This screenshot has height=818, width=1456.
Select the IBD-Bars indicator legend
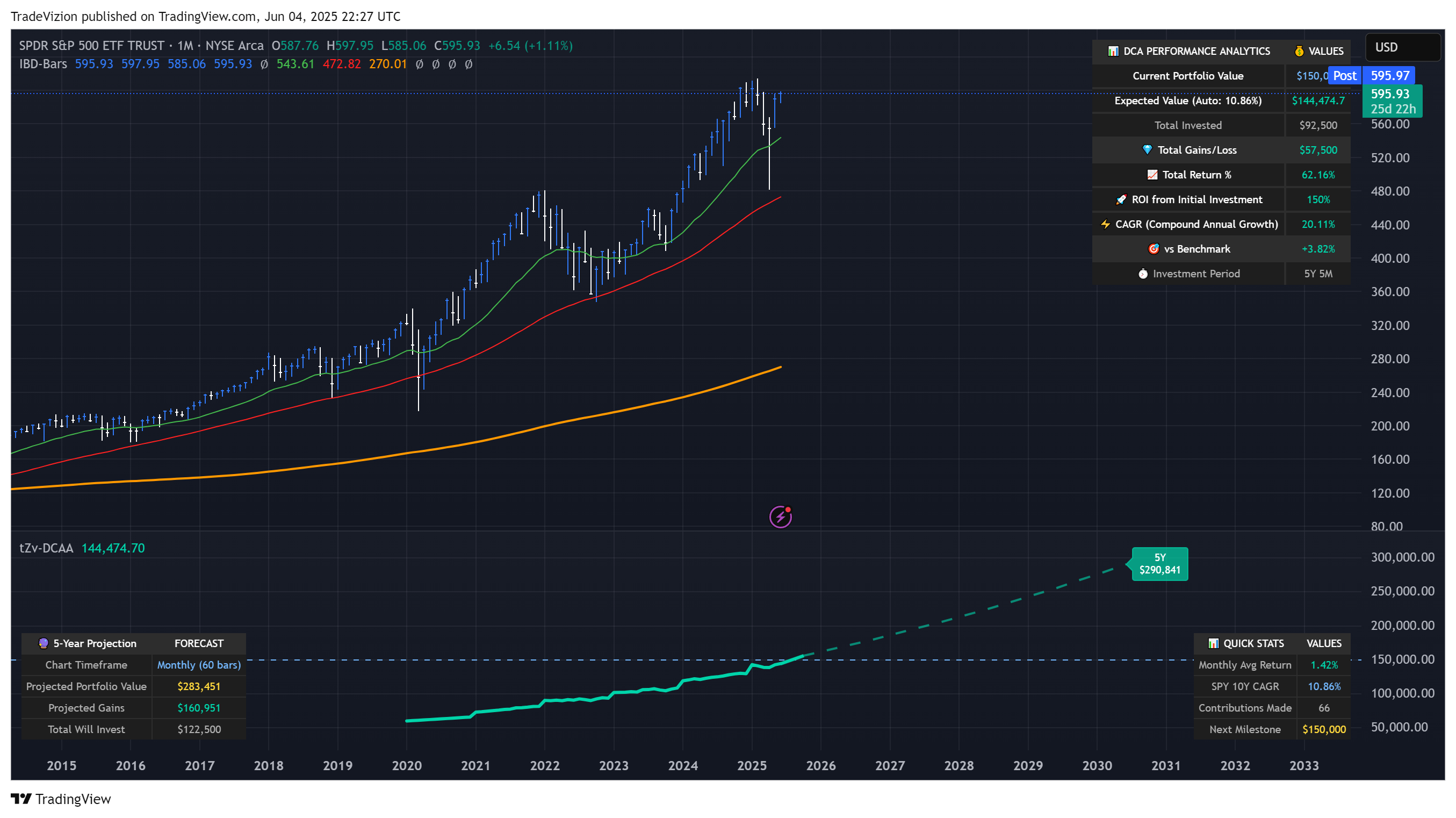click(43, 64)
